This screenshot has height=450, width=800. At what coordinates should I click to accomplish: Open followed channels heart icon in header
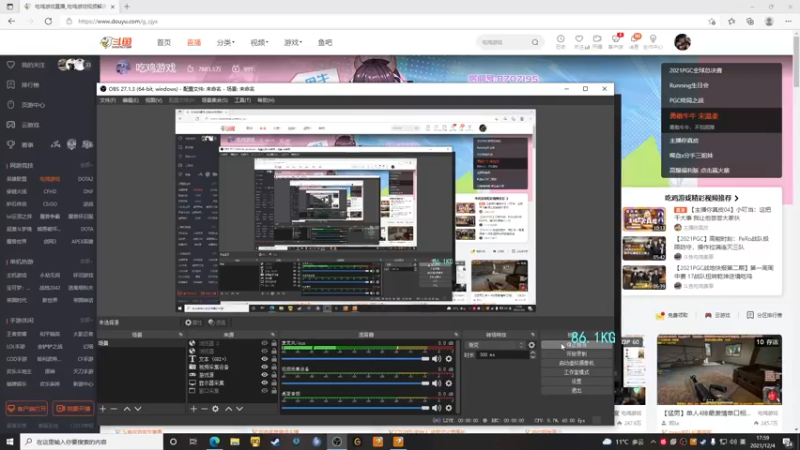pyautogui.click(x=579, y=39)
